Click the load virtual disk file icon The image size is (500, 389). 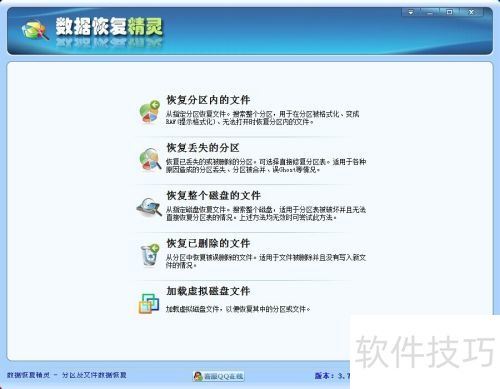(149, 303)
